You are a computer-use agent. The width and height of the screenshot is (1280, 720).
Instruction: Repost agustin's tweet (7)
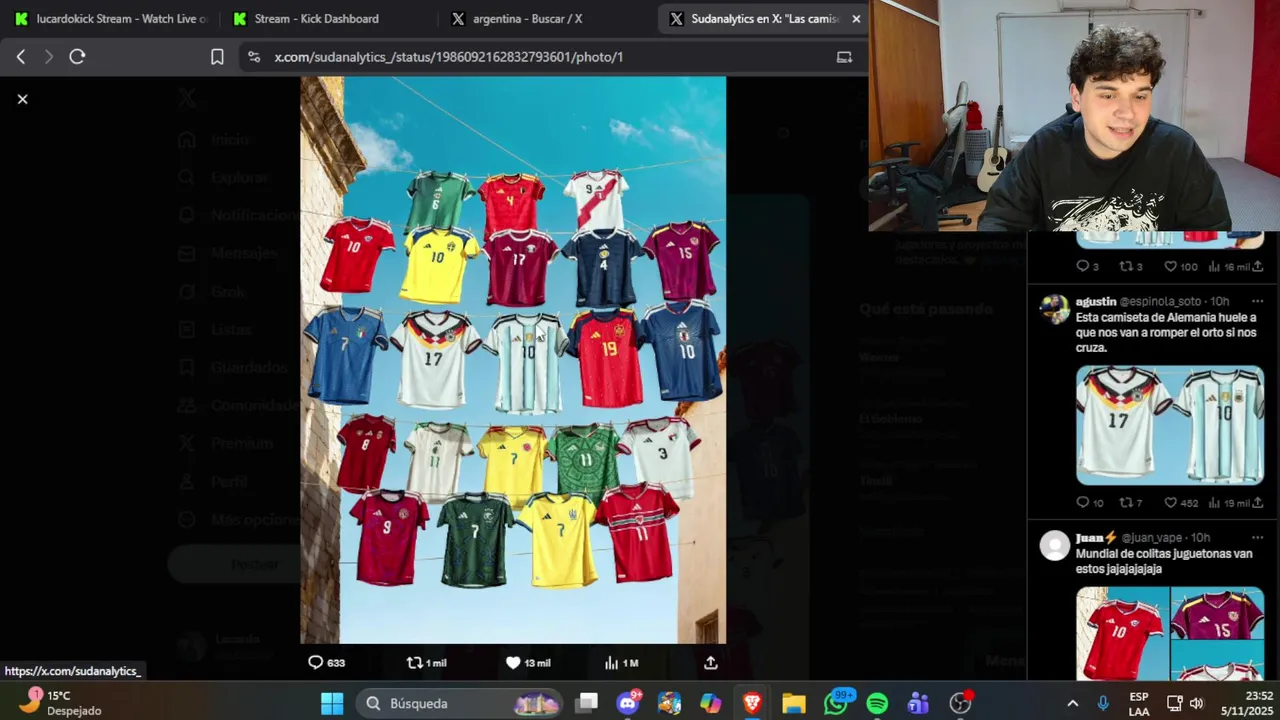(x=1130, y=503)
